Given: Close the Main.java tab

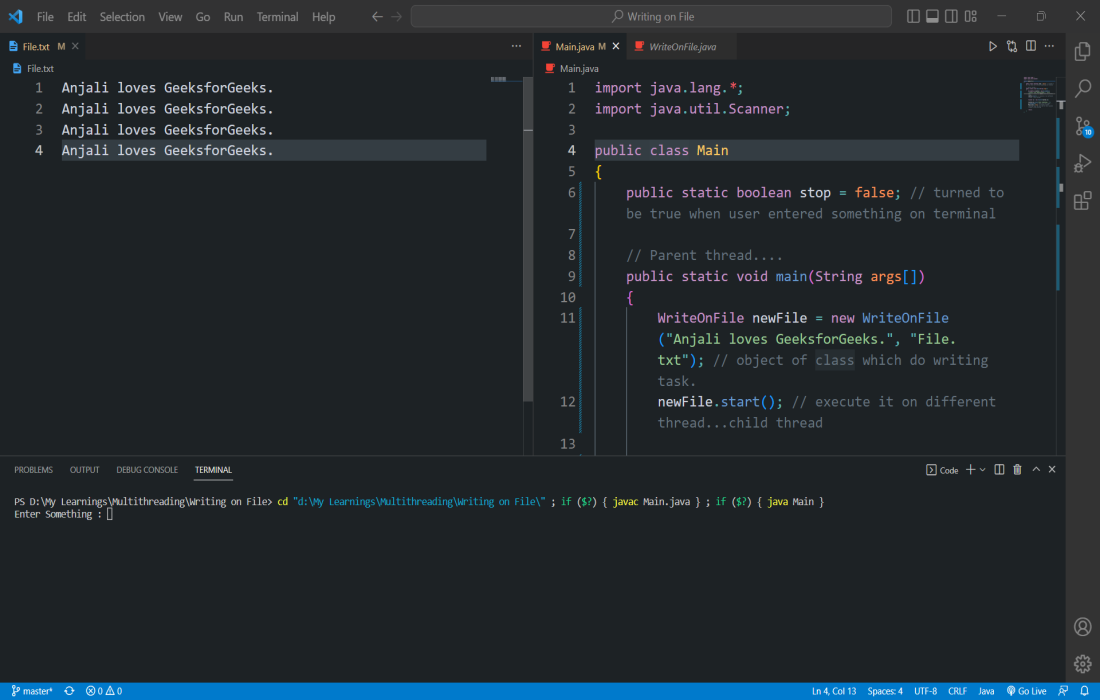Looking at the screenshot, I should 616,46.
